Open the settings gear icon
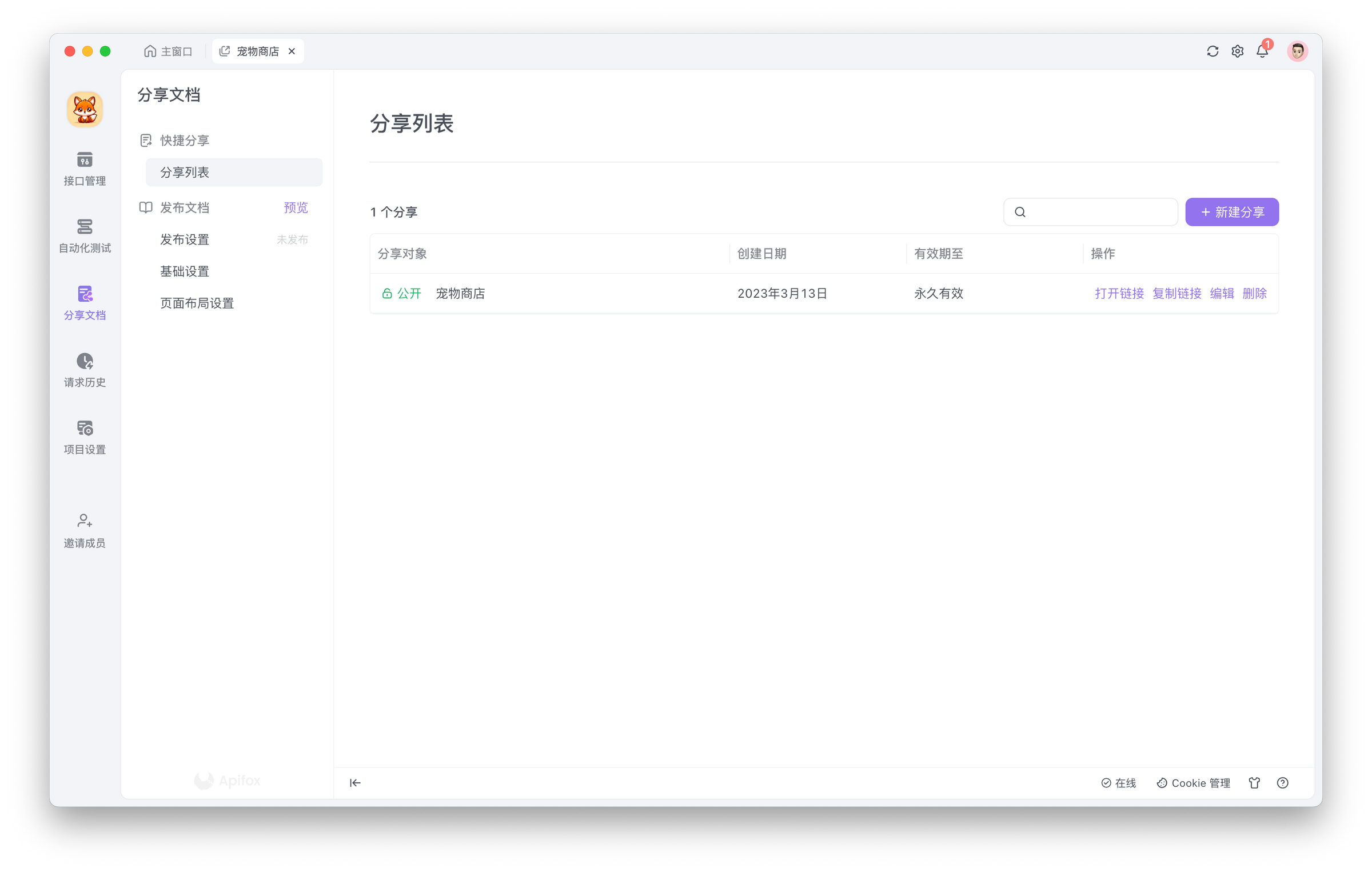 tap(1238, 51)
